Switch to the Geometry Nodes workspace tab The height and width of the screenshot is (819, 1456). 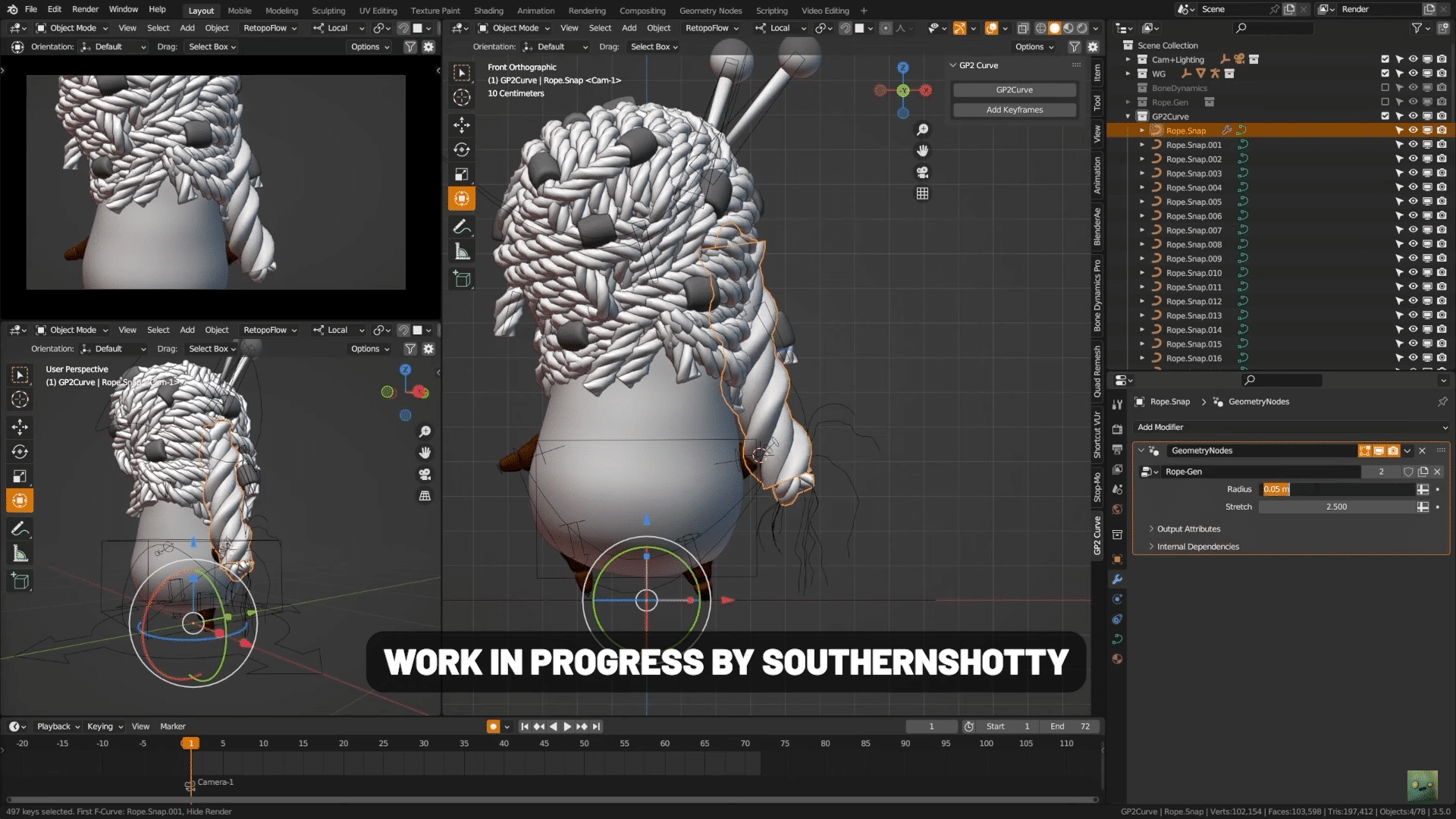pos(710,11)
